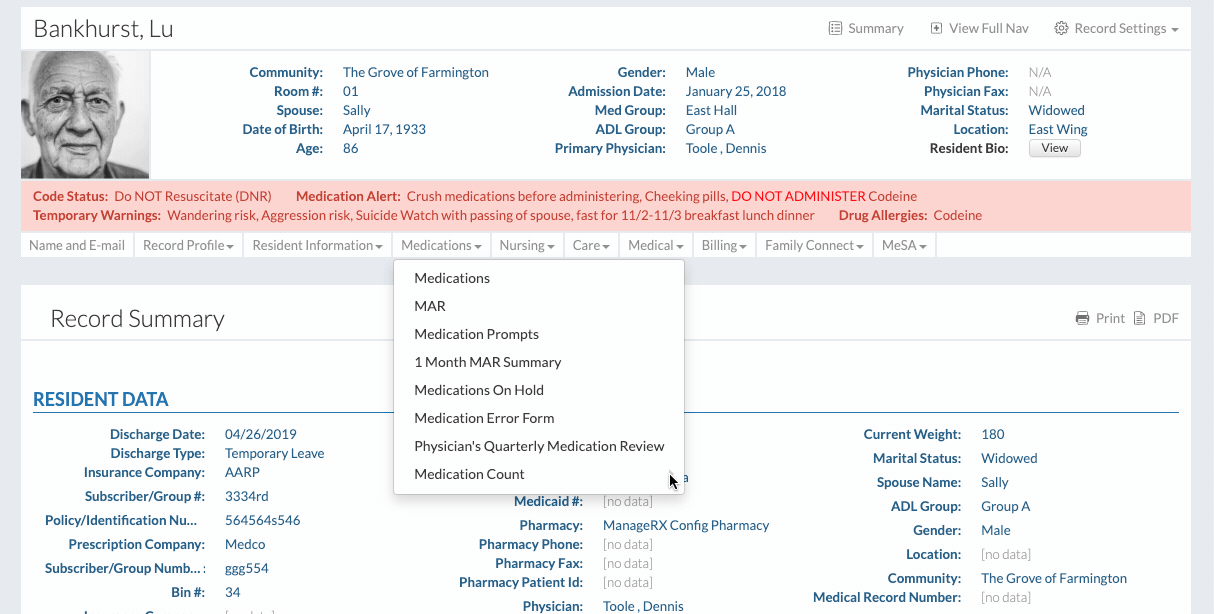
Task: Choose Medication Error Form menu entry
Action: pyautogui.click(x=484, y=418)
